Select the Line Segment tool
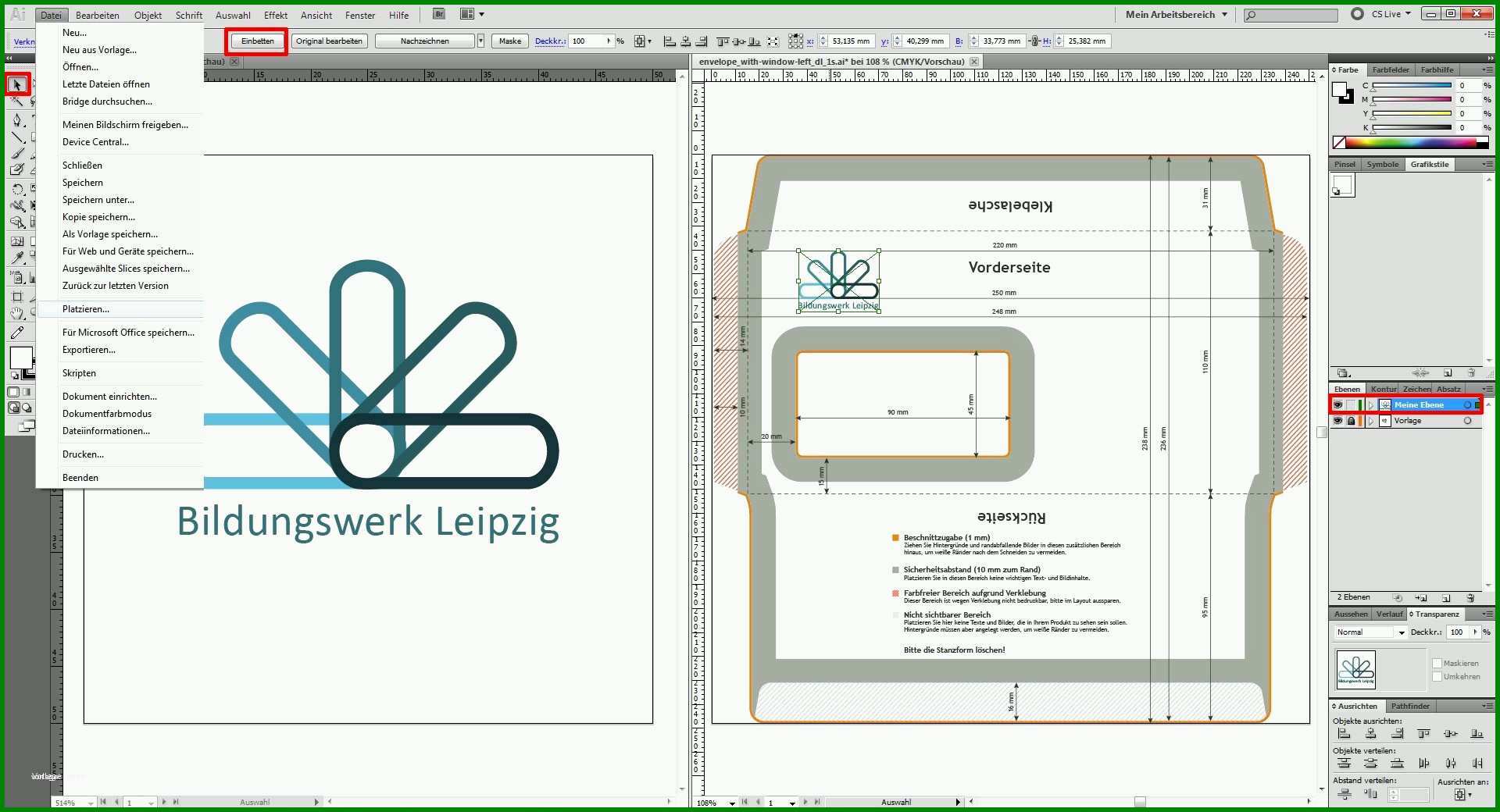This screenshot has width=1500, height=812. click(17, 137)
